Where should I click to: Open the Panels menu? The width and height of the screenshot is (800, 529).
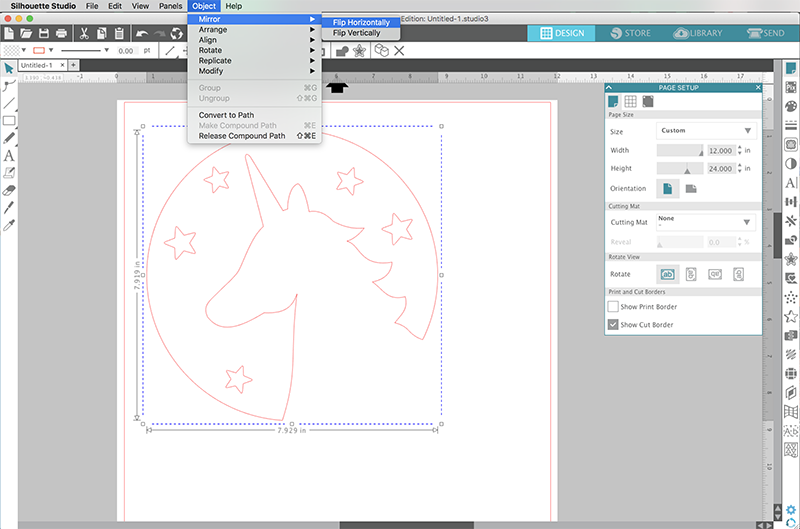coord(170,6)
